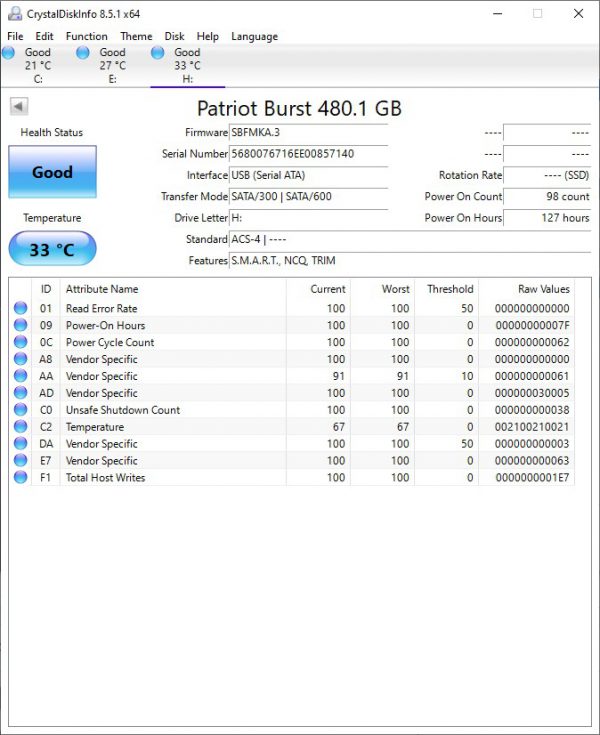Viewport: 600px width, 735px height.
Task: Click status orb for Total Host Writes
Action: click(20, 478)
